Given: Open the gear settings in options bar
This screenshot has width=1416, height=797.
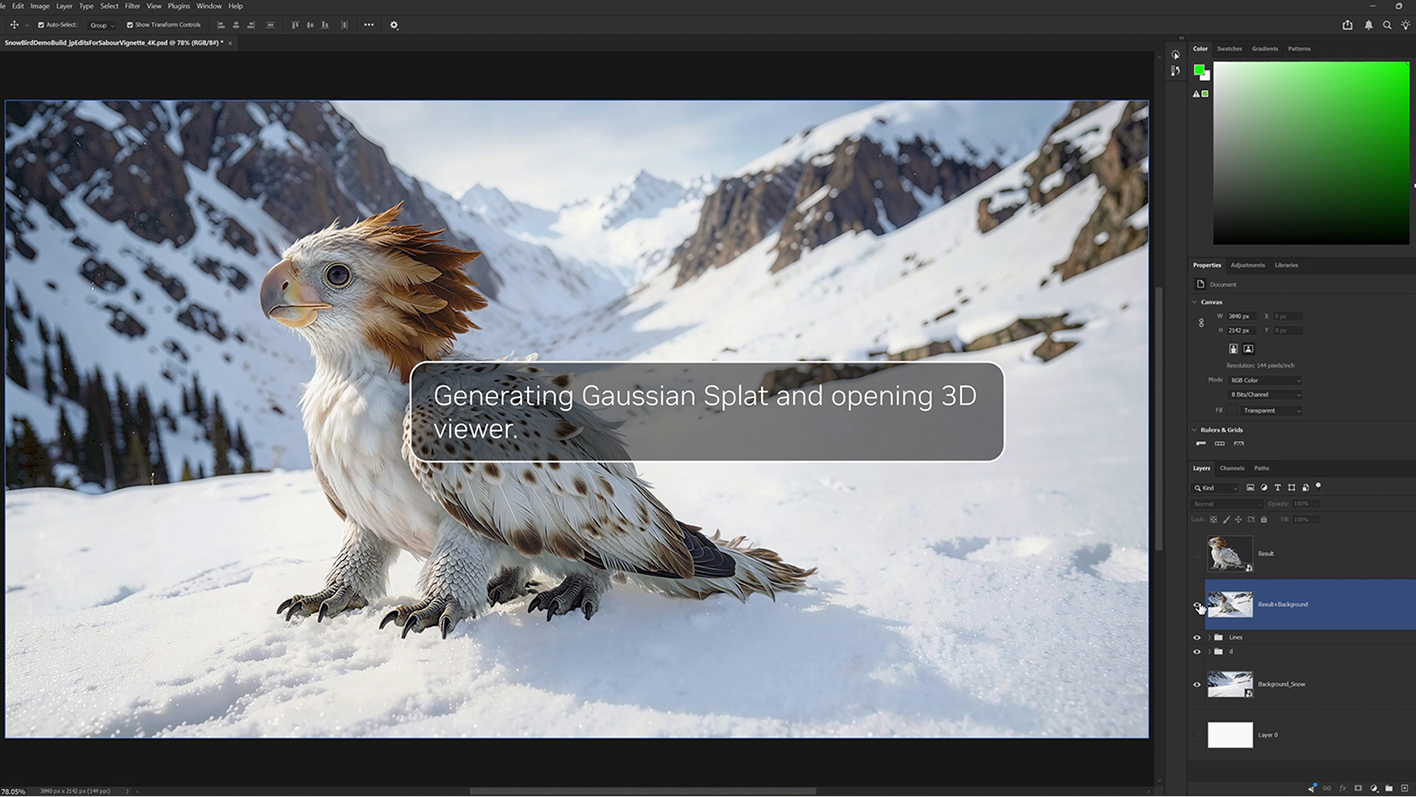Looking at the screenshot, I should click(x=394, y=25).
